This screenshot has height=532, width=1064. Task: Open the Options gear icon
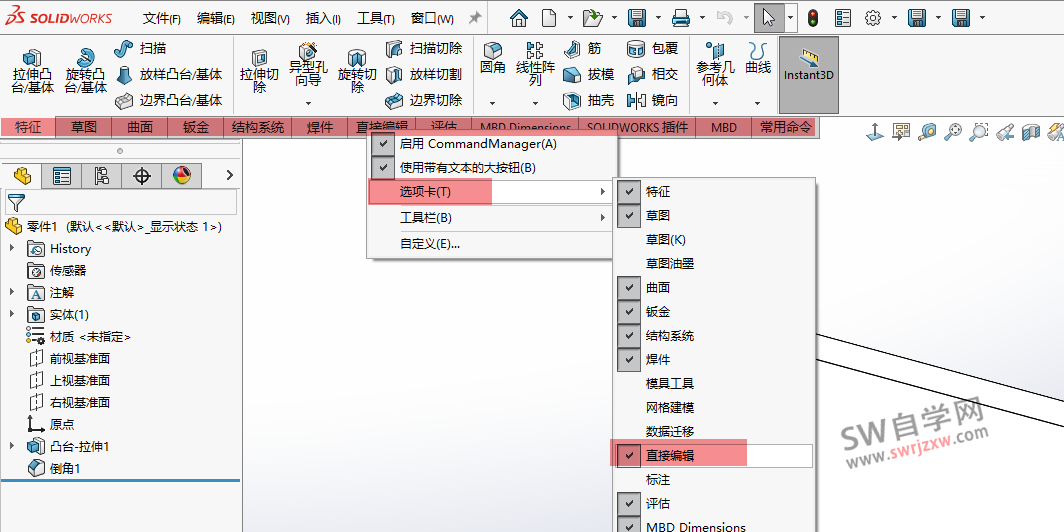coord(873,18)
